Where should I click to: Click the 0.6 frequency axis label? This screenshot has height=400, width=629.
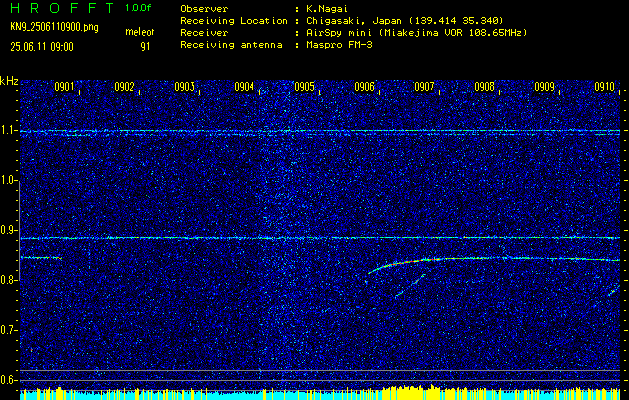tap(8, 380)
